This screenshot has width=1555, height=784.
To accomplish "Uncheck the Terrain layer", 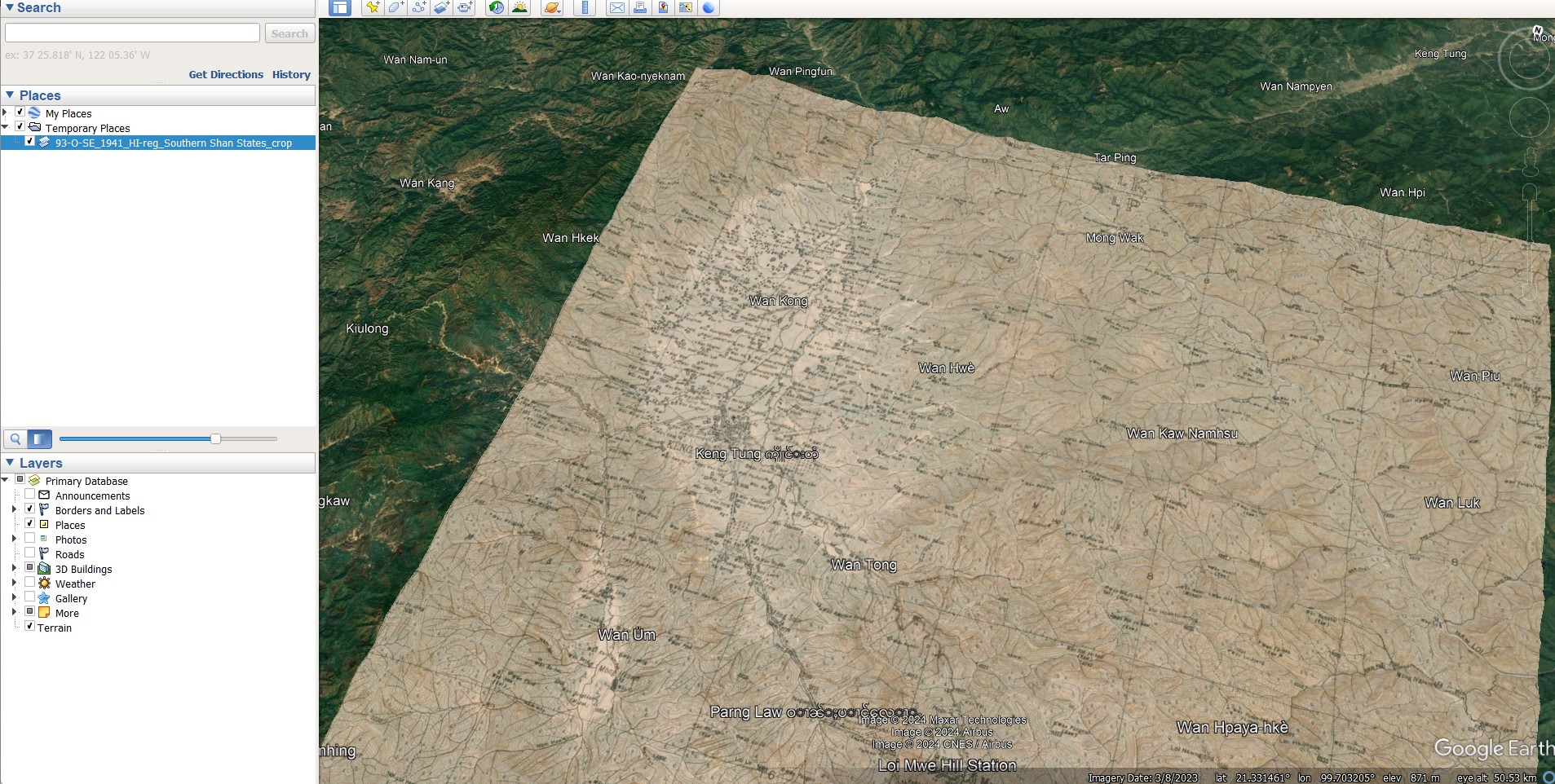I will pyautogui.click(x=30, y=627).
